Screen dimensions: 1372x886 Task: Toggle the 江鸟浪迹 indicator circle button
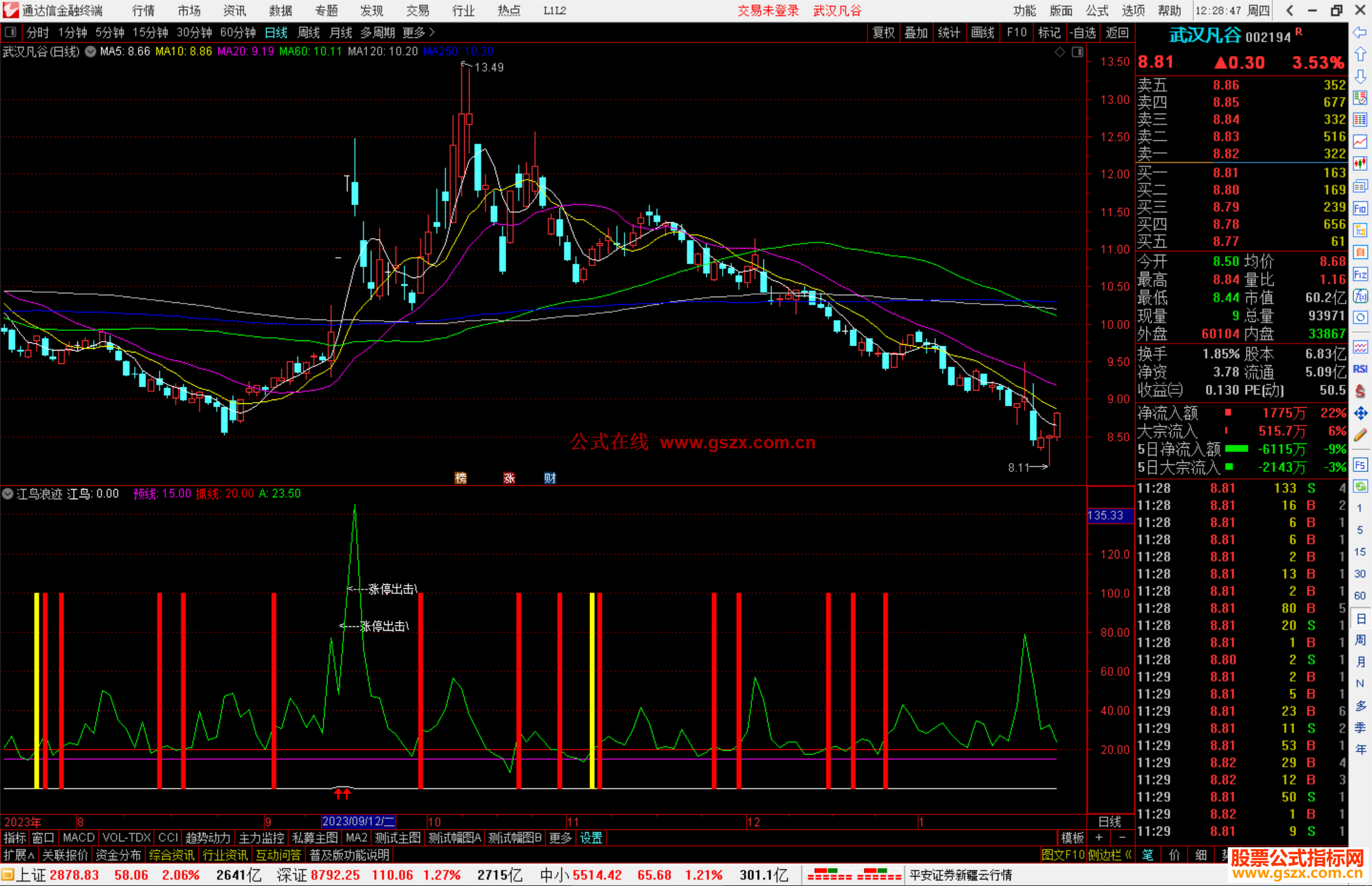click(8, 493)
